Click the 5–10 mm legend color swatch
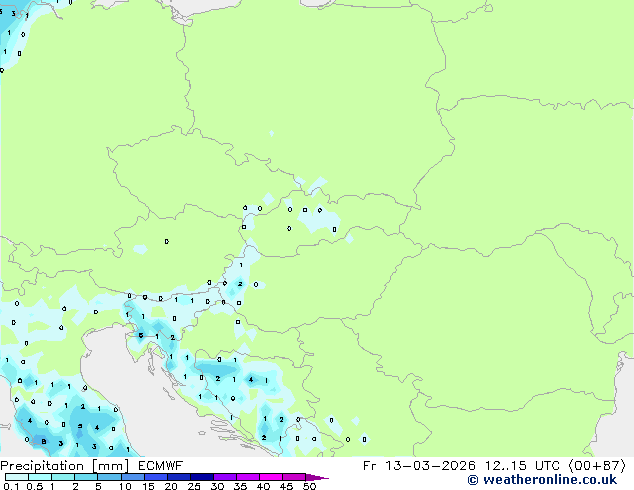Viewport: 634px width, 490px height. [x=109, y=477]
